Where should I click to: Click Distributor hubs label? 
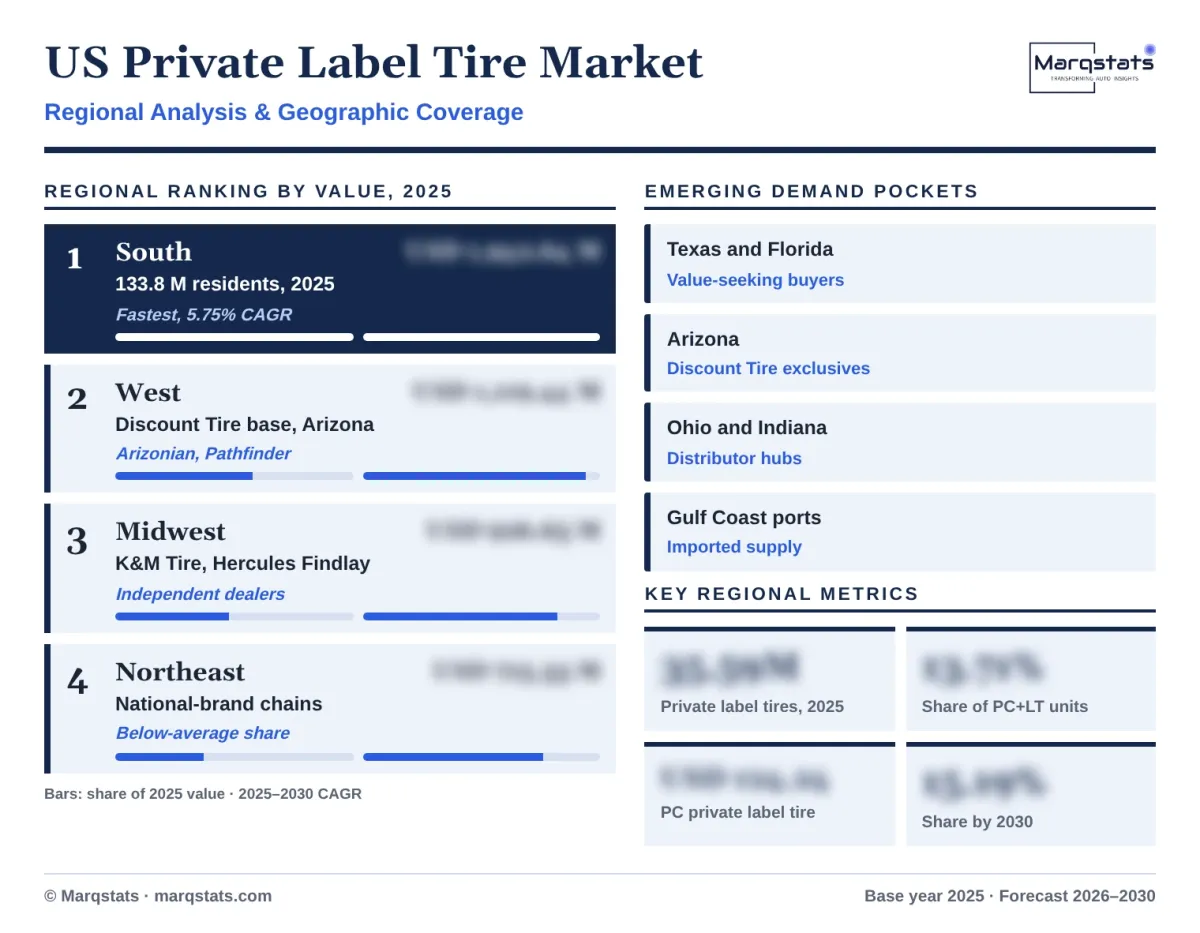[734, 458]
